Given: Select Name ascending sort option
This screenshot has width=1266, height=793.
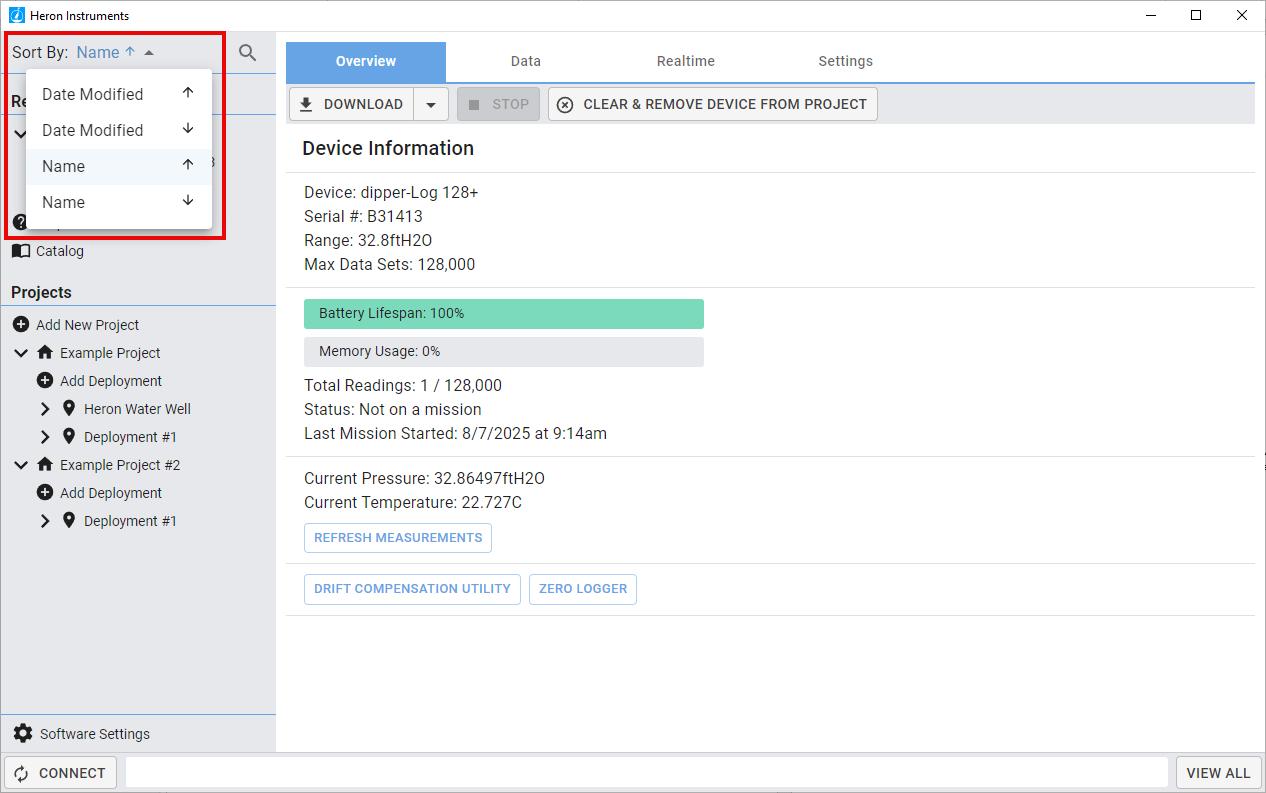Looking at the screenshot, I should point(119,166).
